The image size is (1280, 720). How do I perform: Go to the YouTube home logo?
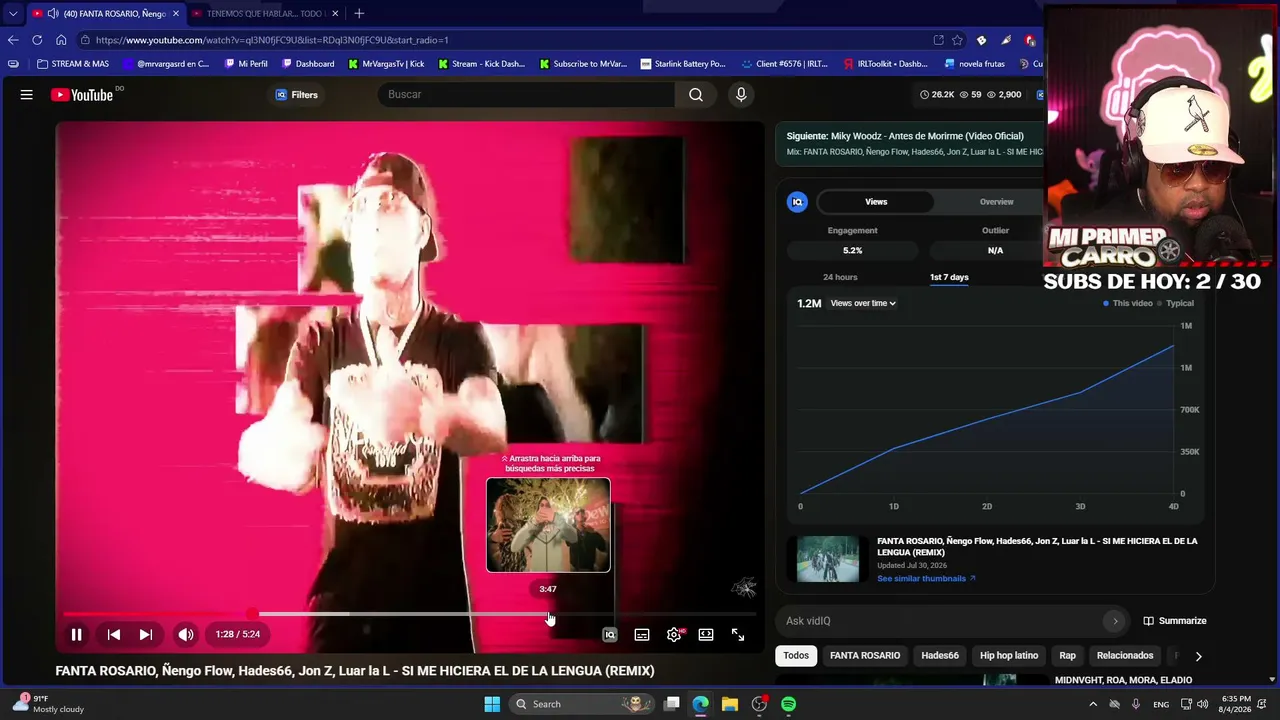click(x=82, y=95)
